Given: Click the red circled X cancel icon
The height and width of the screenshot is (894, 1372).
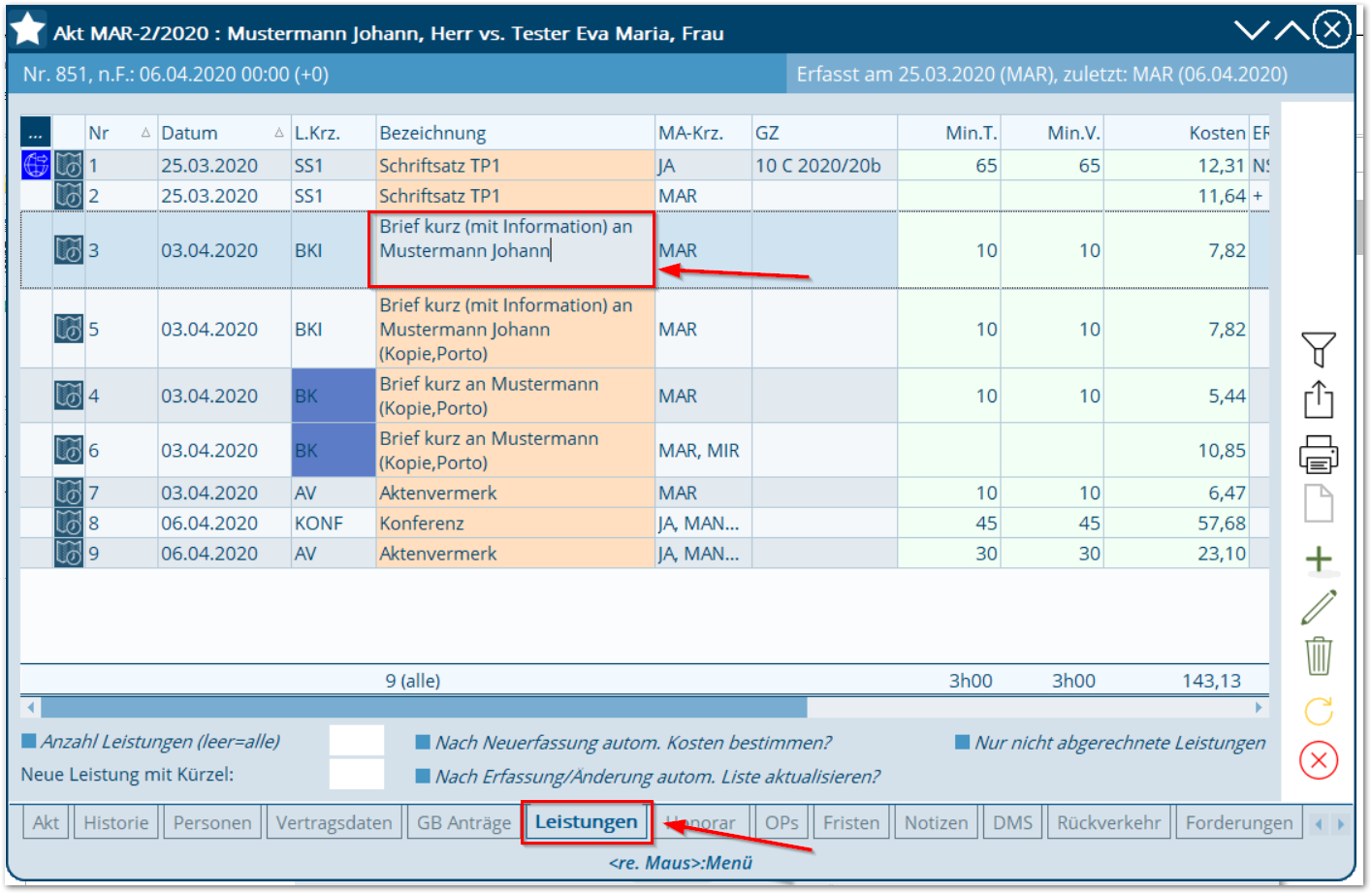Looking at the screenshot, I should 1319,760.
